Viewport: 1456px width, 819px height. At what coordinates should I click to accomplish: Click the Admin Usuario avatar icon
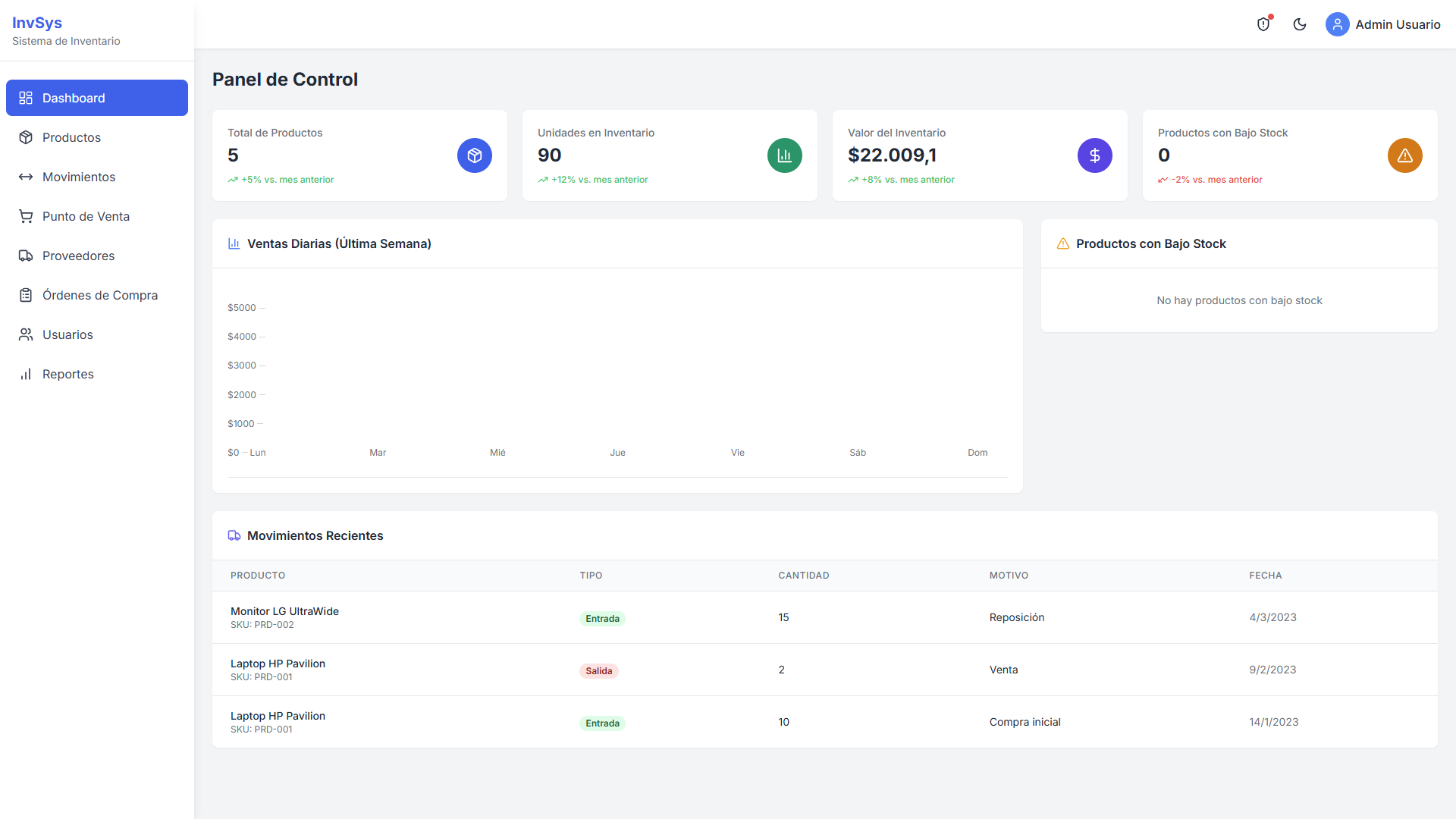coord(1337,24)
